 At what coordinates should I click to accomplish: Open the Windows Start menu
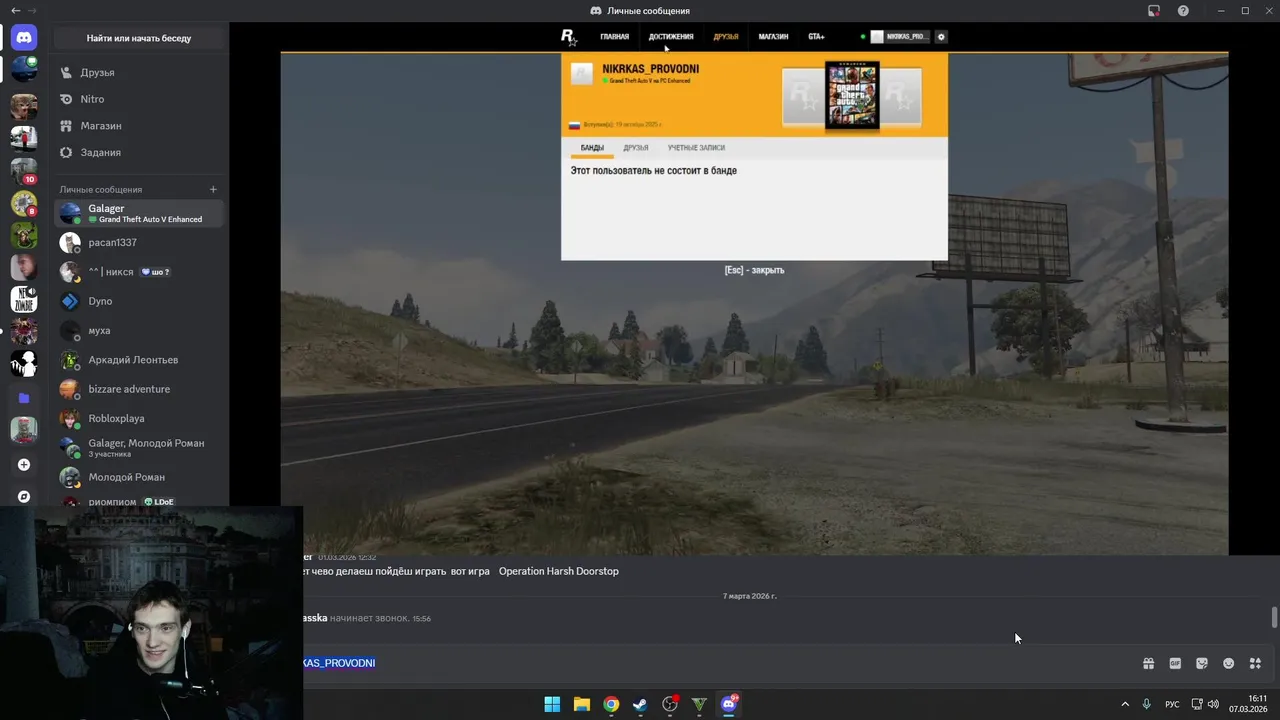coord(552,704)
